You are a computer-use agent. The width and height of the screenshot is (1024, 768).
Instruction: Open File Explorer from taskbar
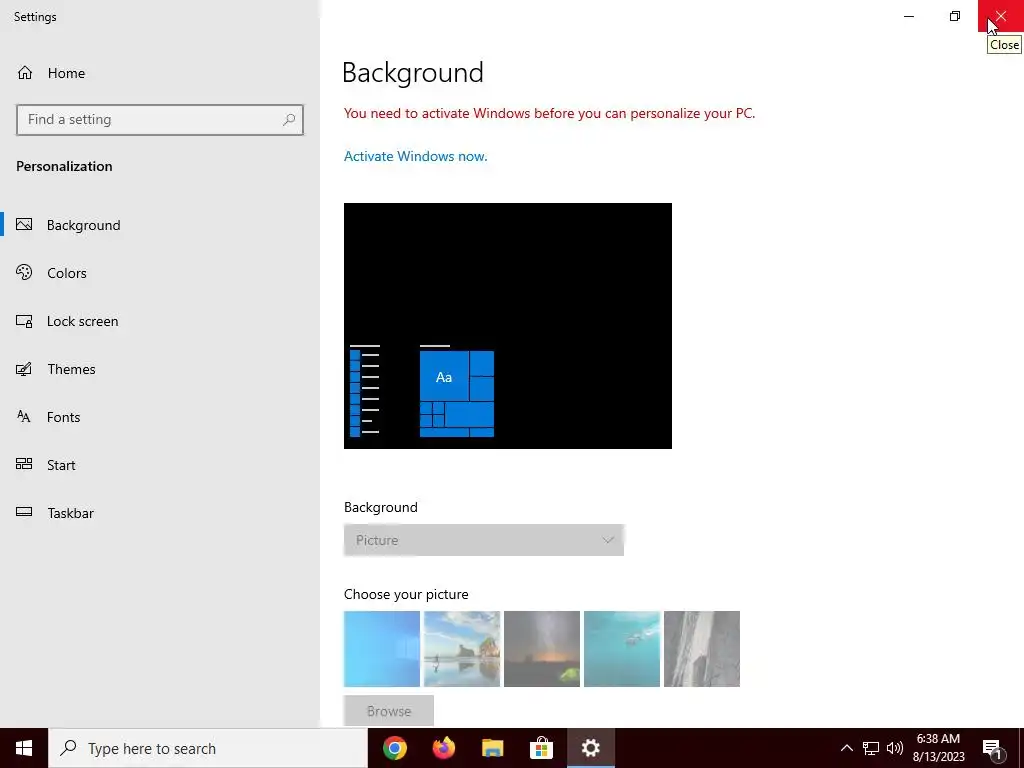pyautogui.click(x=493, y=748)
